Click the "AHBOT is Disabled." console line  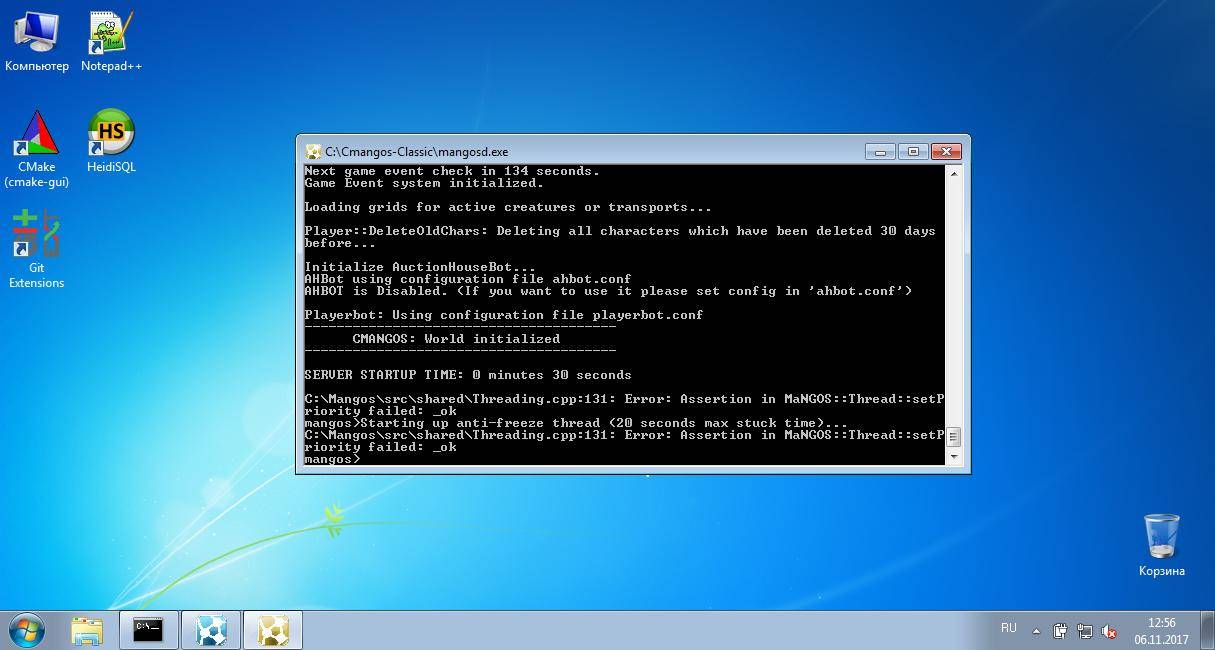608,291
